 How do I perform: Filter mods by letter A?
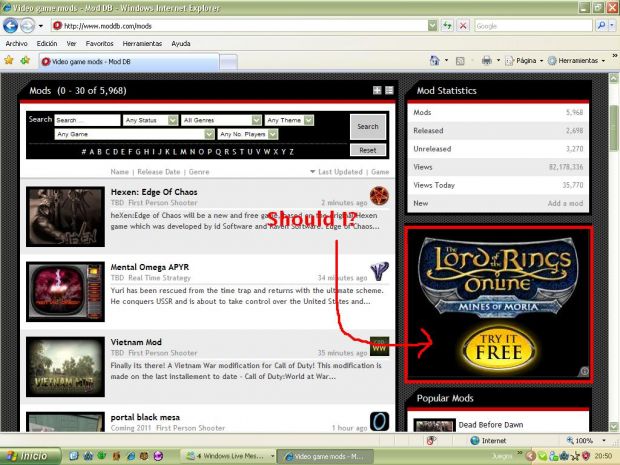click(x=92, y=152)
